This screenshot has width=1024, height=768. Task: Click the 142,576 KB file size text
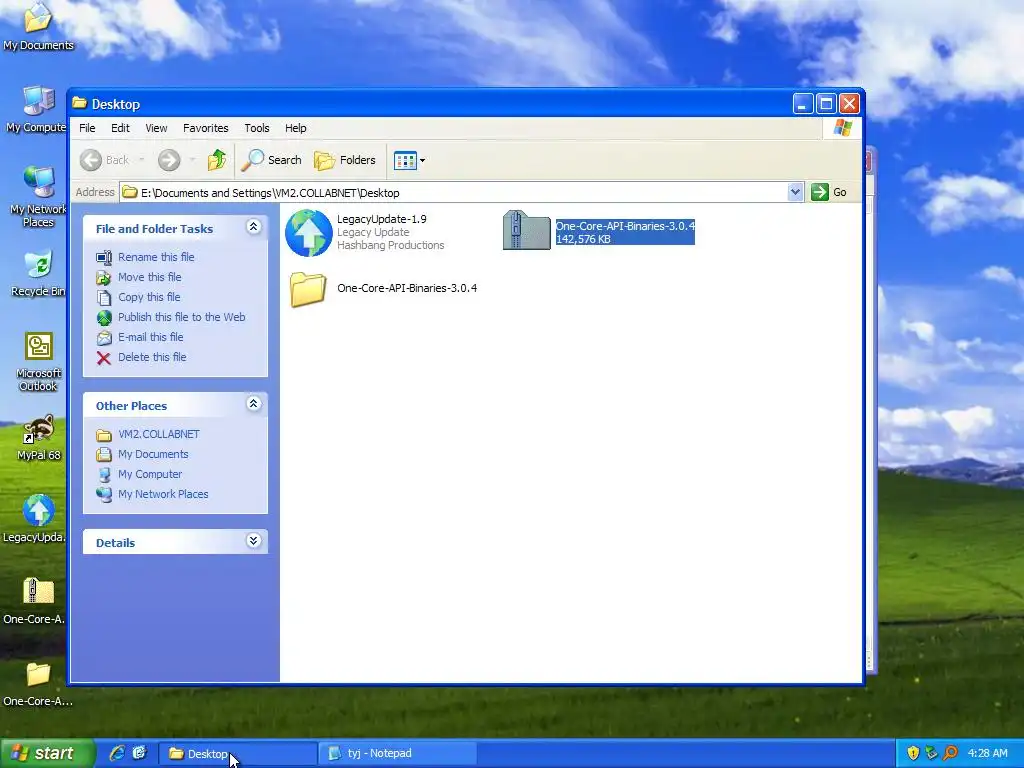pos(583,239)
